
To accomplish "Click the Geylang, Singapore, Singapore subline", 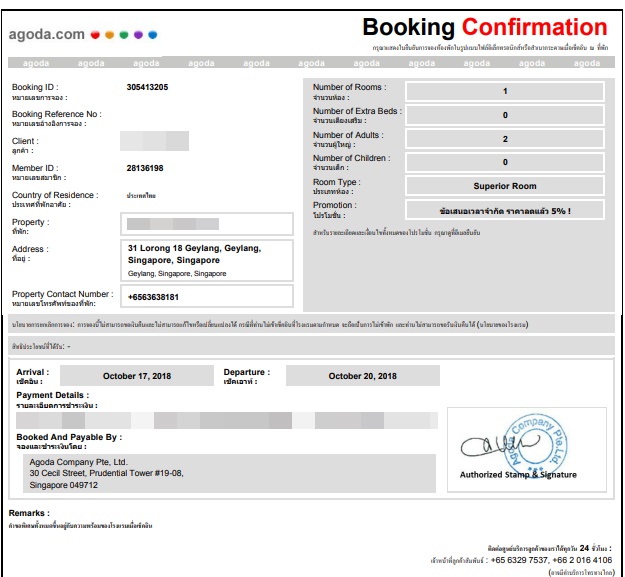I will click(x=177, y=274).
